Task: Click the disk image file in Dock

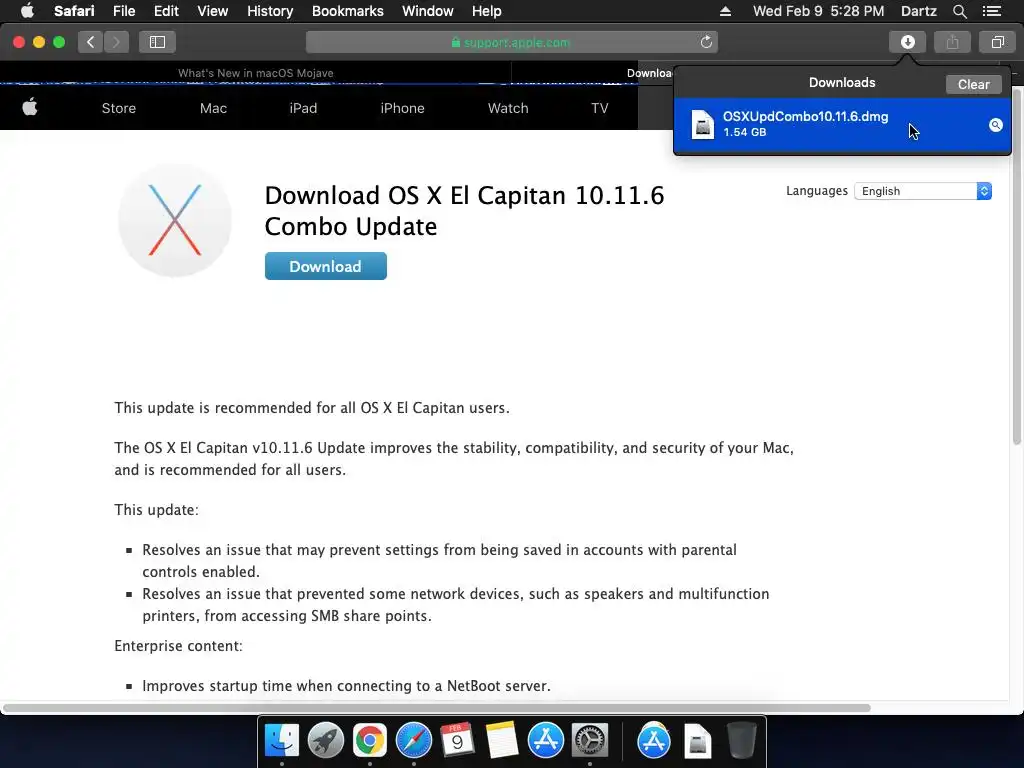Action: coord(697,741)
